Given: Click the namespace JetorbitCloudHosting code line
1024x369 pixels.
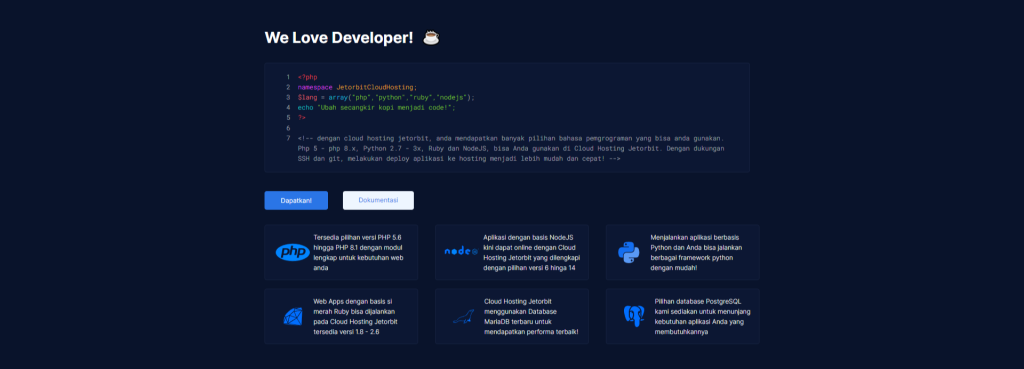Looking at the screenshot, I should tap(357, 87).
